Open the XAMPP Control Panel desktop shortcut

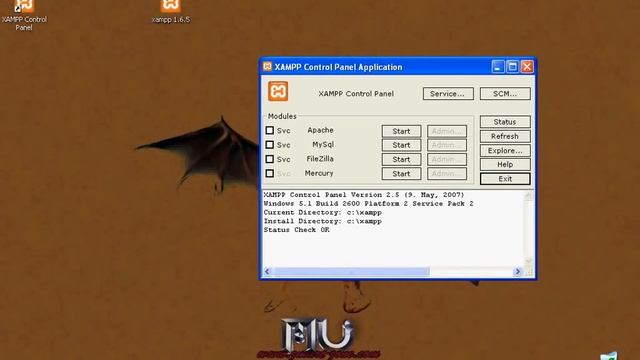point(24,15)
